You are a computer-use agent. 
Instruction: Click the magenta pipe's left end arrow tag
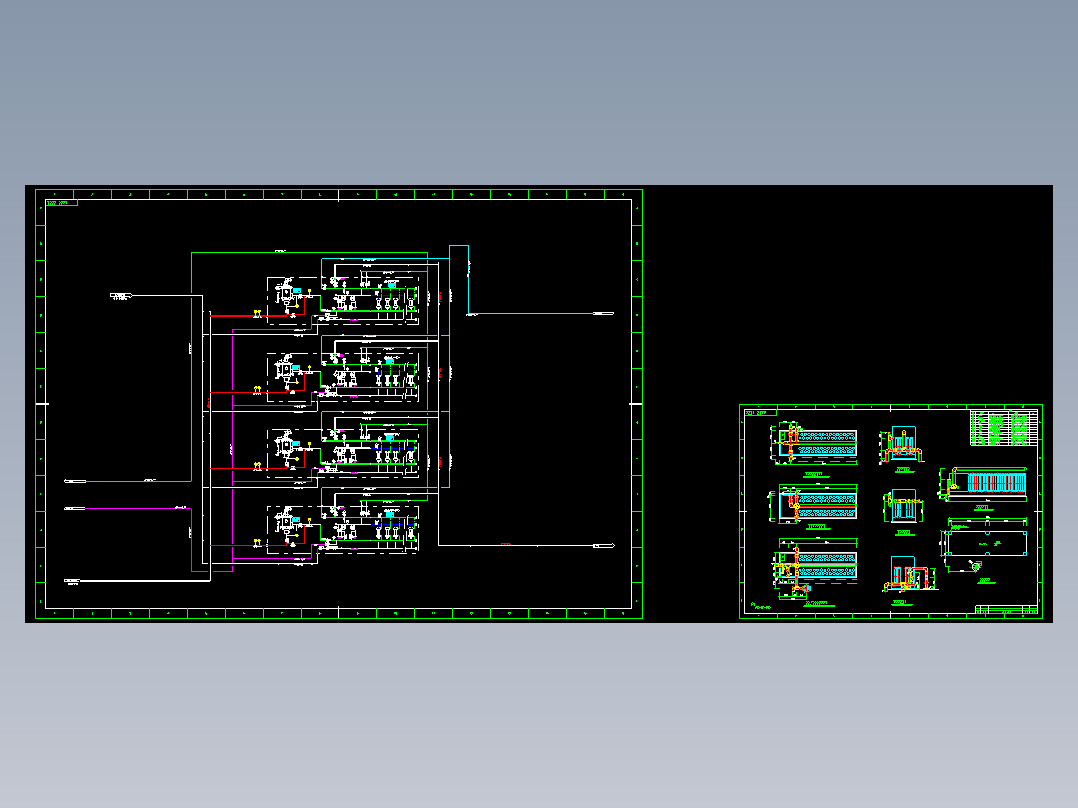tap(74, 509)
